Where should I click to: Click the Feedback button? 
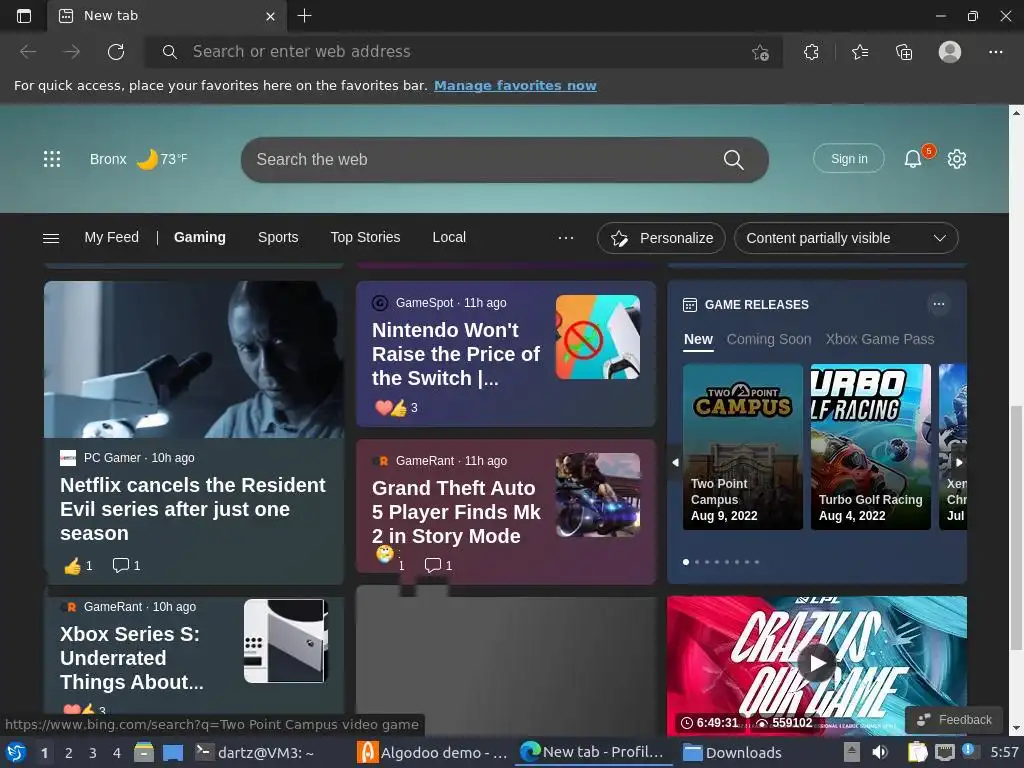coord(953,720)
